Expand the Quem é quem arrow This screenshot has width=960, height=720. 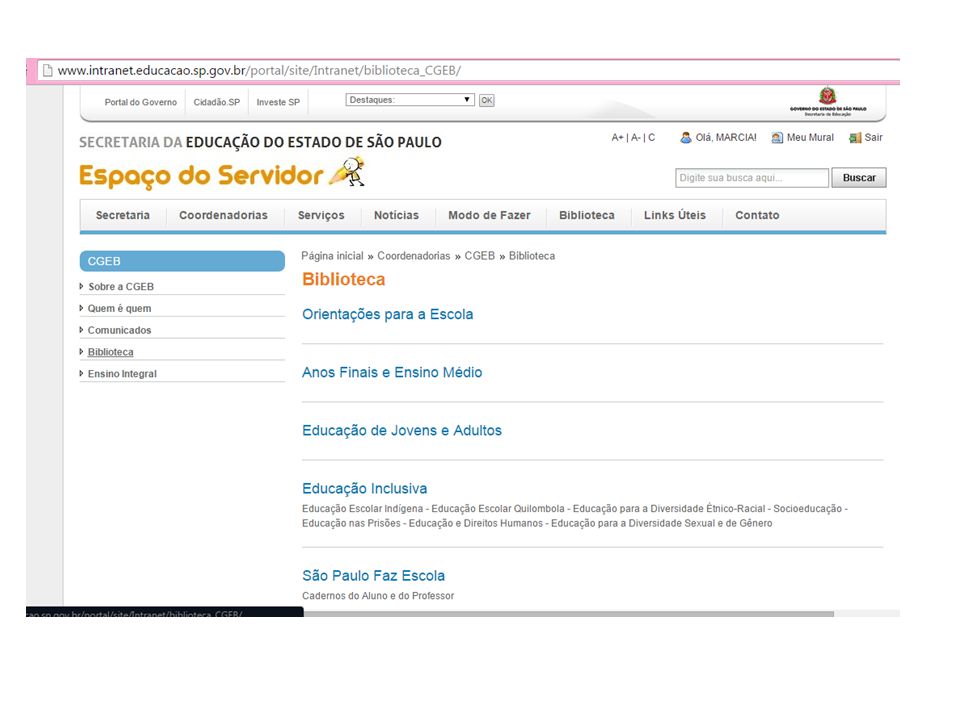tap(81, 308)
